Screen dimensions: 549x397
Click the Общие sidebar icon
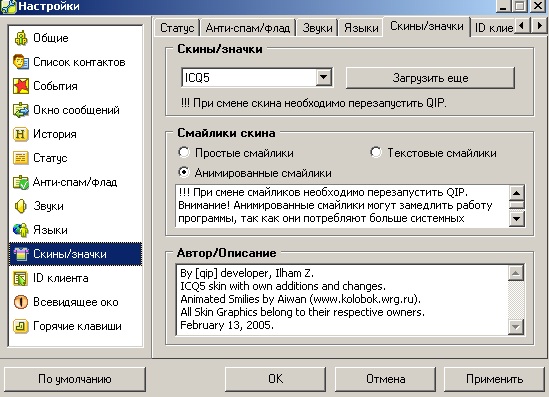pos(21,38)
